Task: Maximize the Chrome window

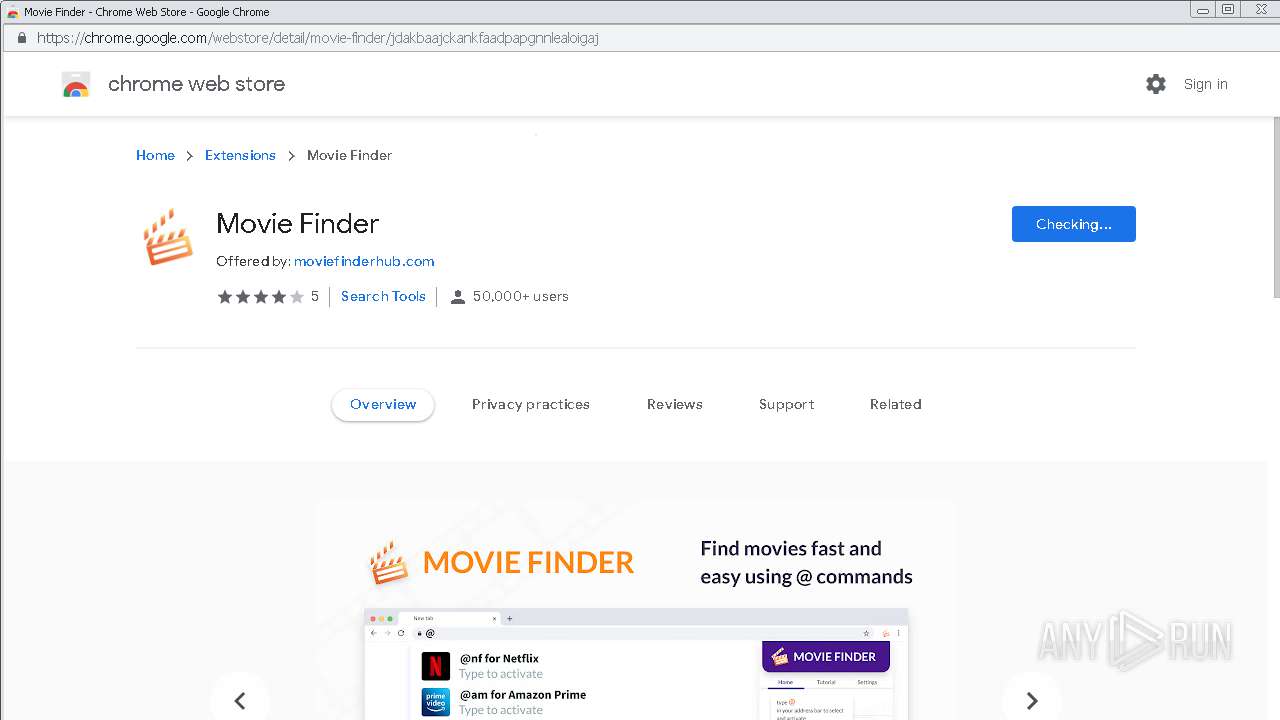Action: [x=1228, y=9]
